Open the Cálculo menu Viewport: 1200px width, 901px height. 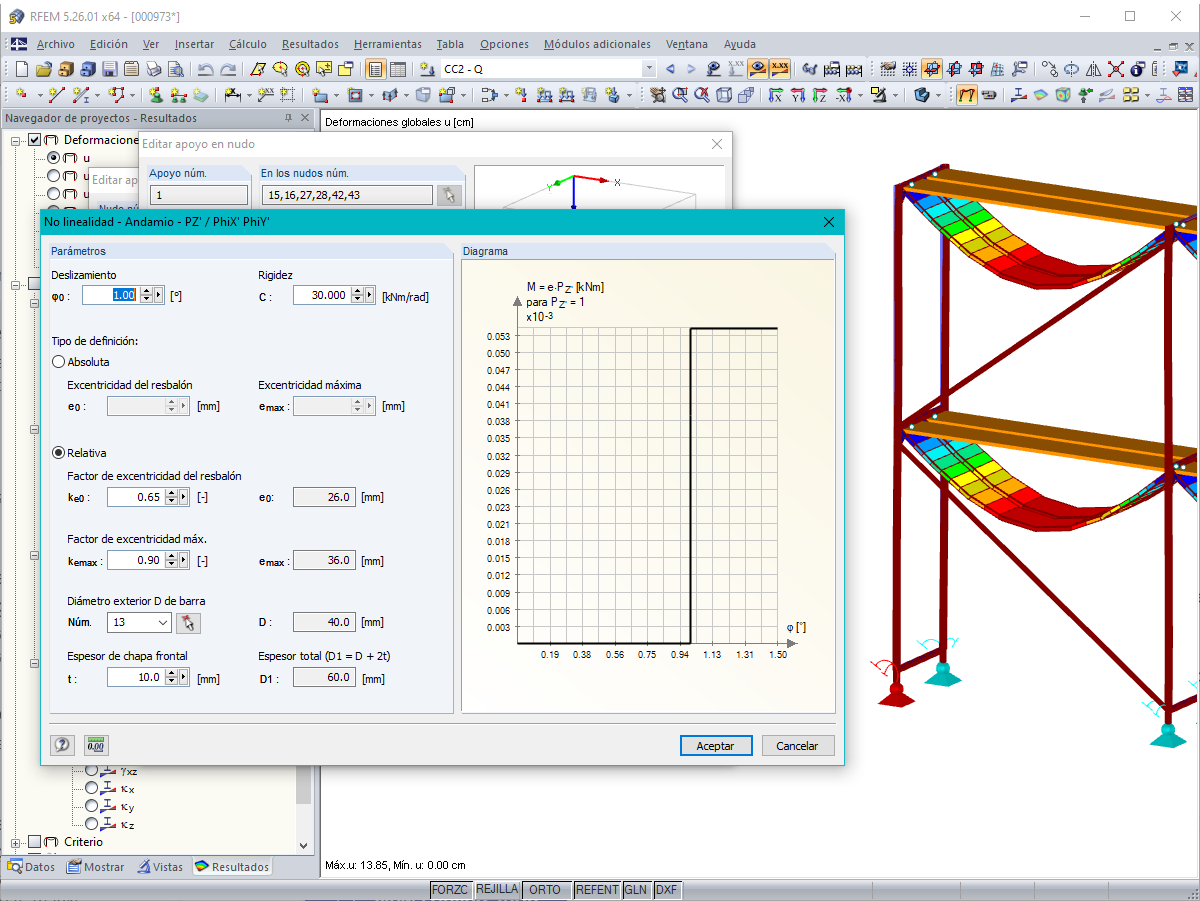click(248, 44)
